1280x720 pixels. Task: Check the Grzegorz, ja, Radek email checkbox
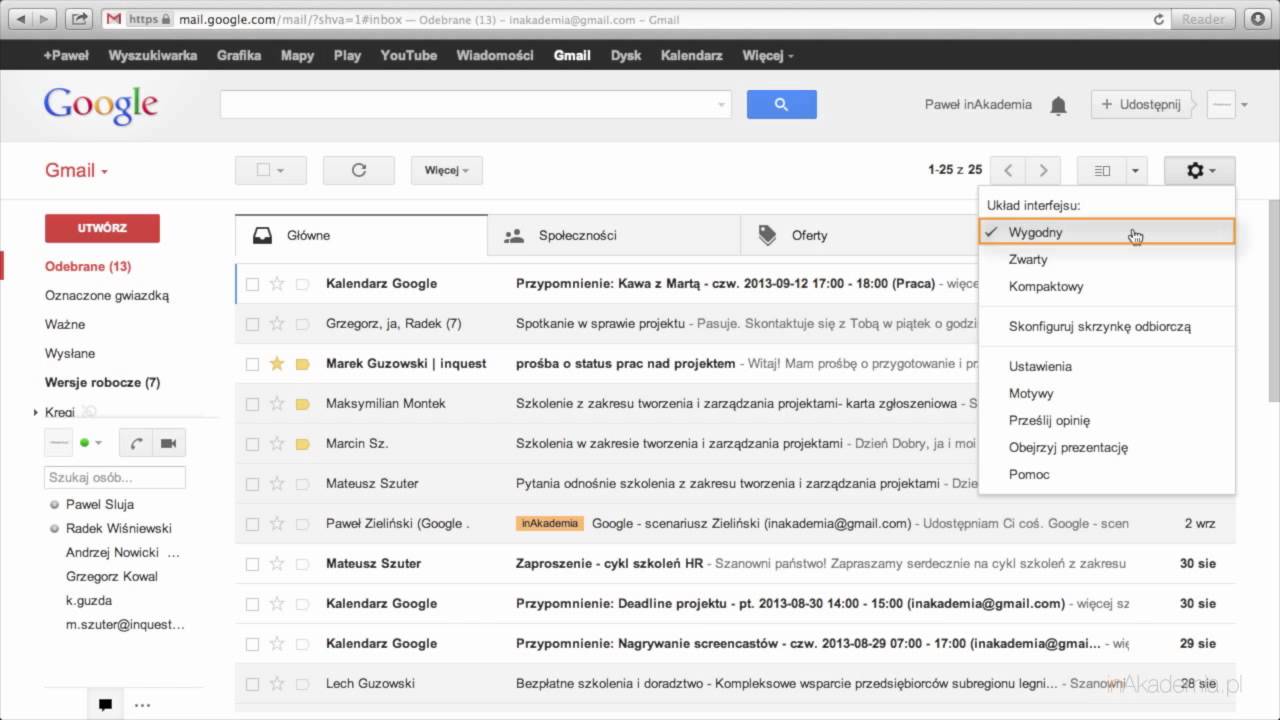coord(252,324)
